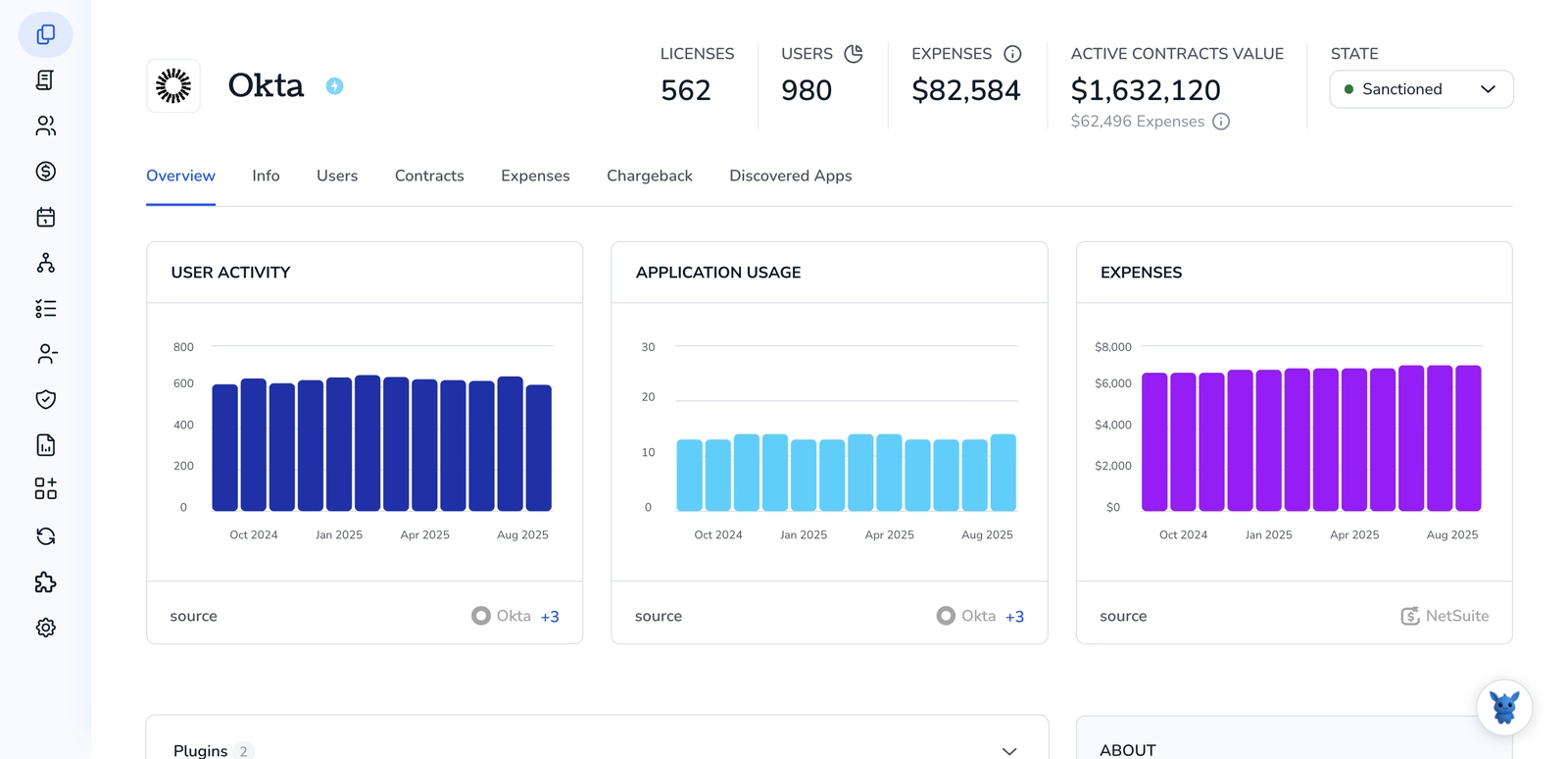
Task: Open the blue mascot chat assistant button
Action: click(x=1504, y=707)
